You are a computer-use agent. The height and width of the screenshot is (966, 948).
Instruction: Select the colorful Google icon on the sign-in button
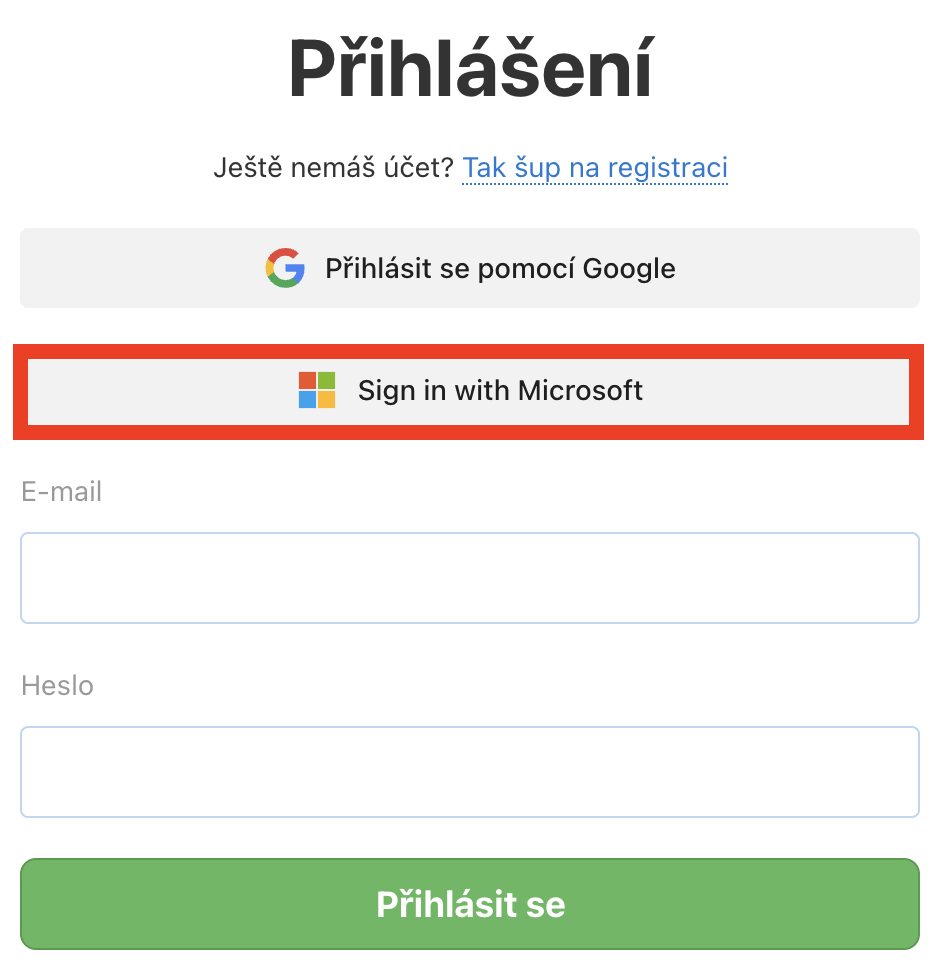coord(284,268)
